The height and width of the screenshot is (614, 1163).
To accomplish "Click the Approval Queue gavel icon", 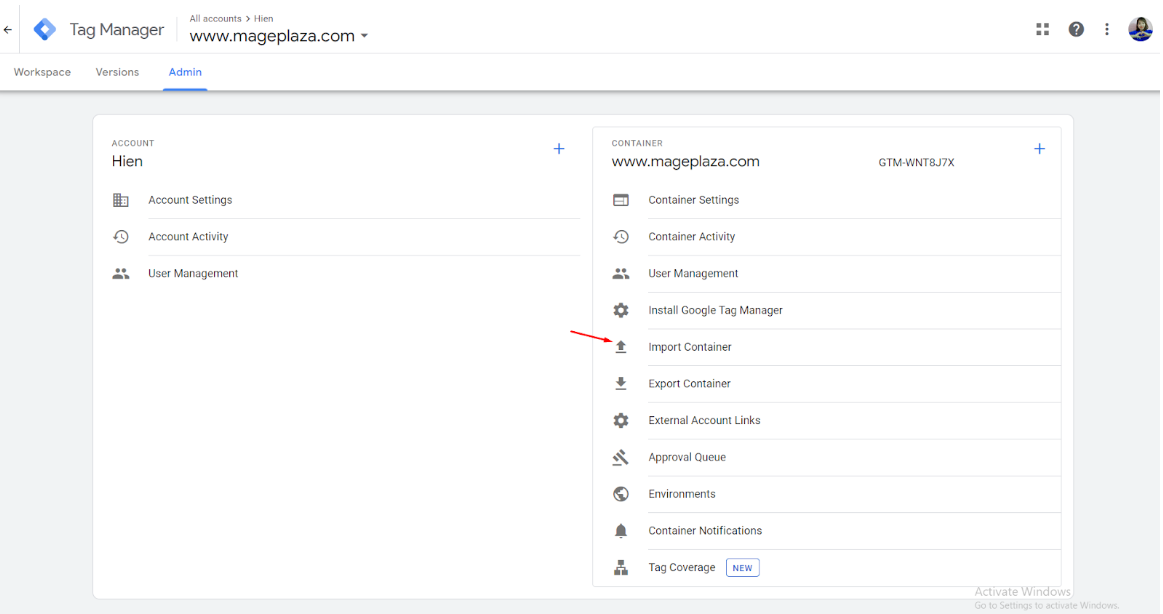I will pyautogui.click(x=621, y=457).
